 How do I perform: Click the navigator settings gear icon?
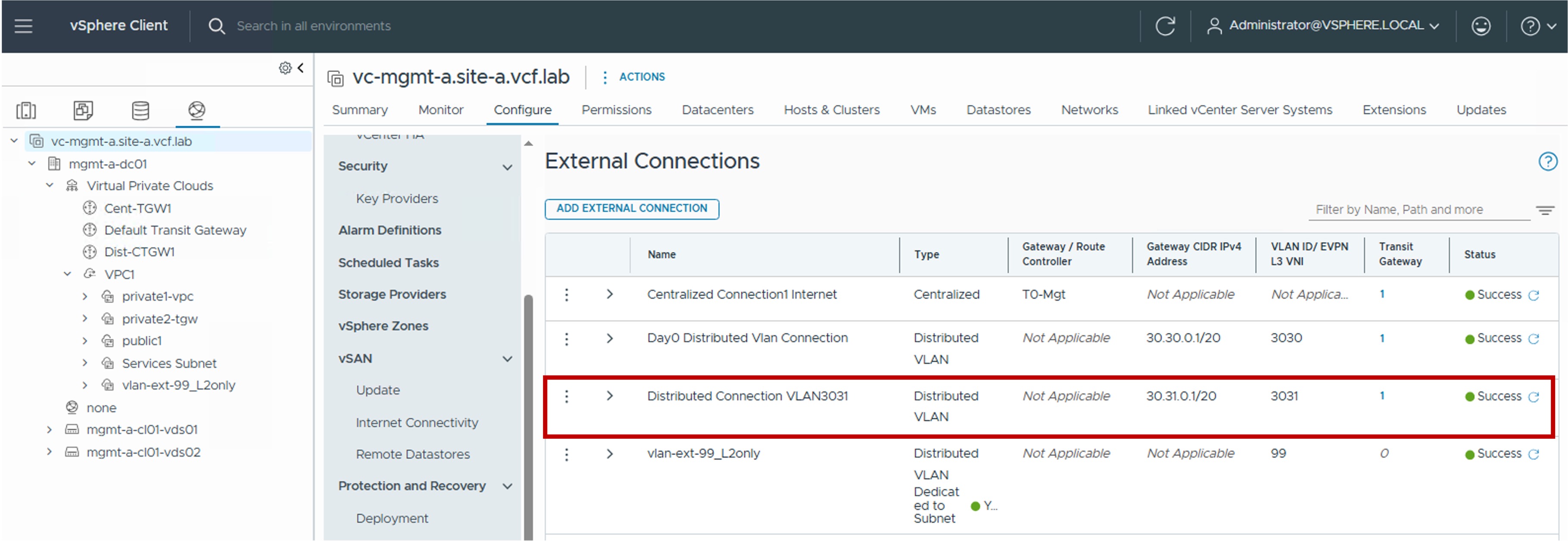(285, 68)
